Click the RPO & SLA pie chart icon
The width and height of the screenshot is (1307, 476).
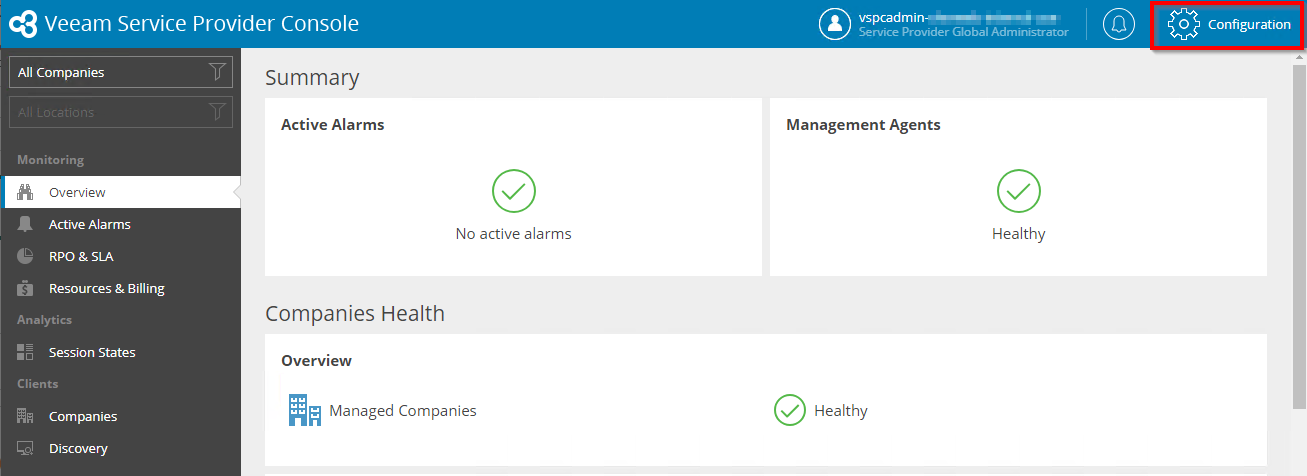26,256
